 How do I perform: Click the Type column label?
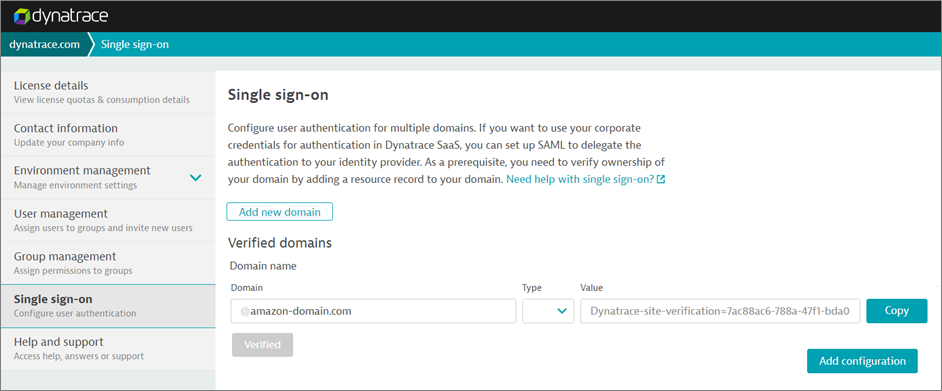pyautogui.click(x=532, y=288)
